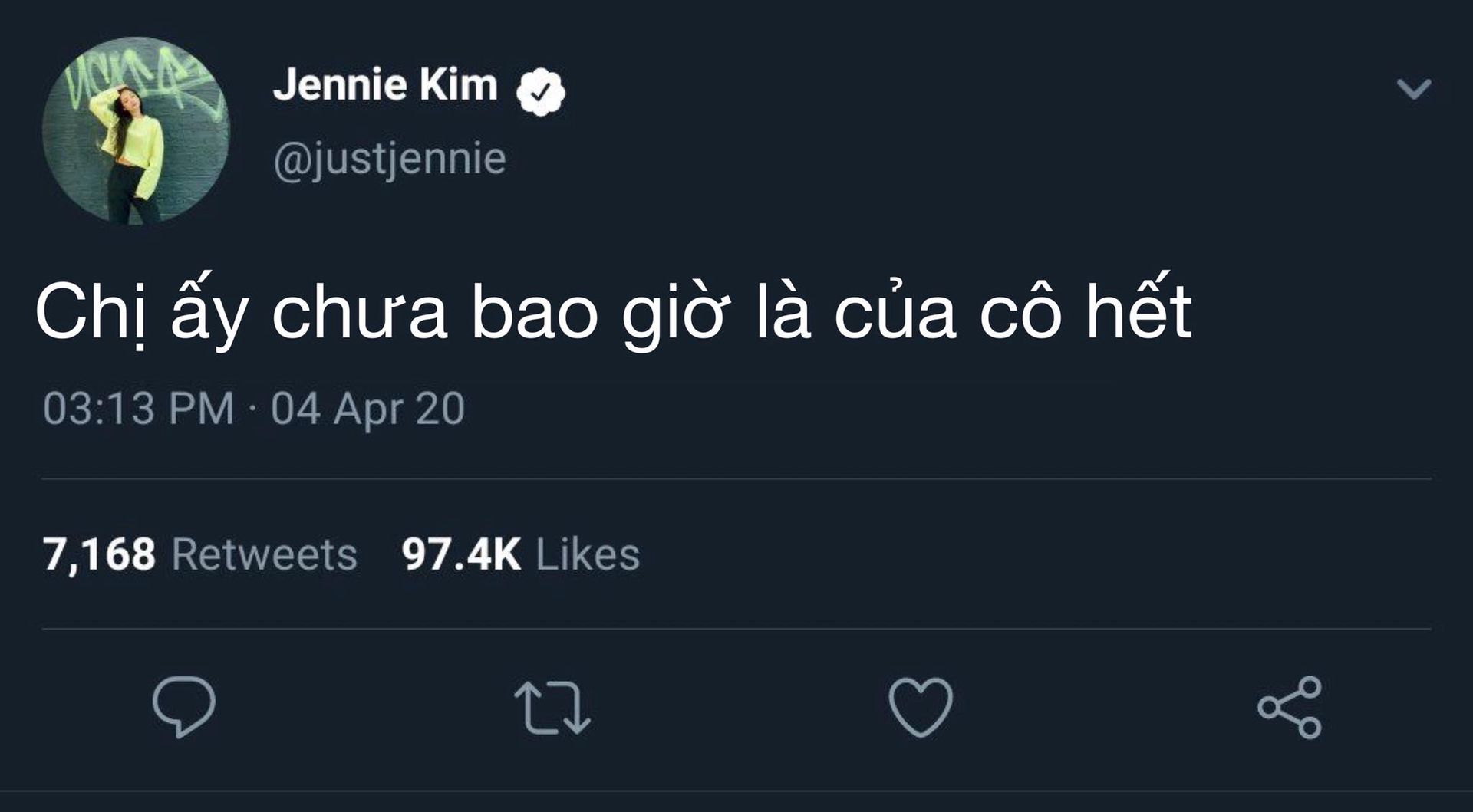This screenshot has height=812, width=1473.
Task: Click the word "chưa" in the tweet
Action: pyautogui.click(x=359, y=314)
